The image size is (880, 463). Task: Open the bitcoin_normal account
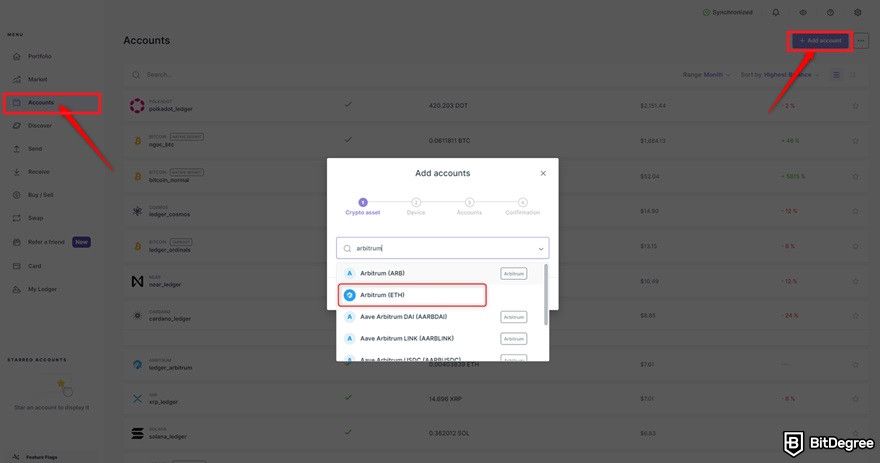tap(495, 176)
